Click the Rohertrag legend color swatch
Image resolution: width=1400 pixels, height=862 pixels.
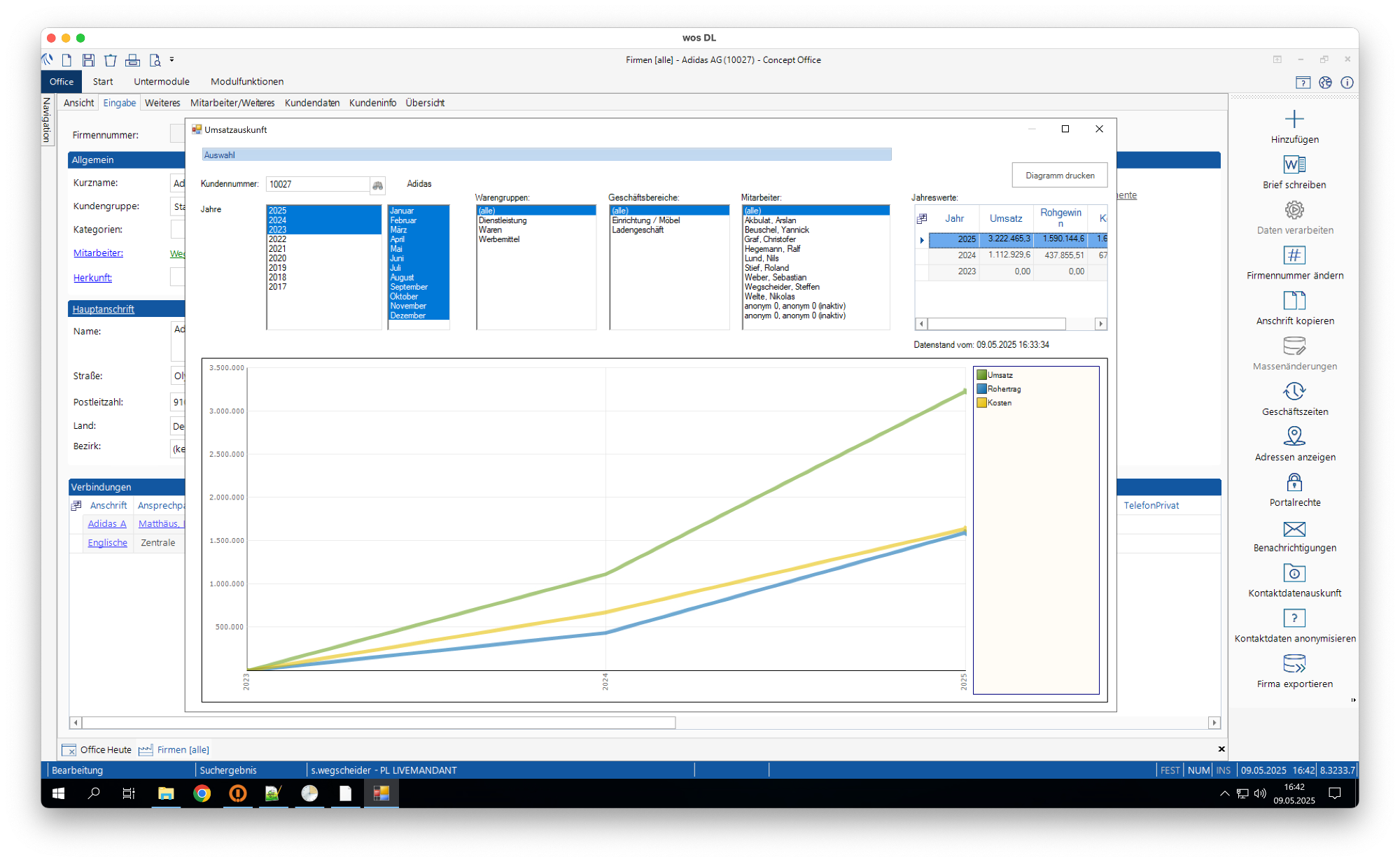click(x=981, y=389)
